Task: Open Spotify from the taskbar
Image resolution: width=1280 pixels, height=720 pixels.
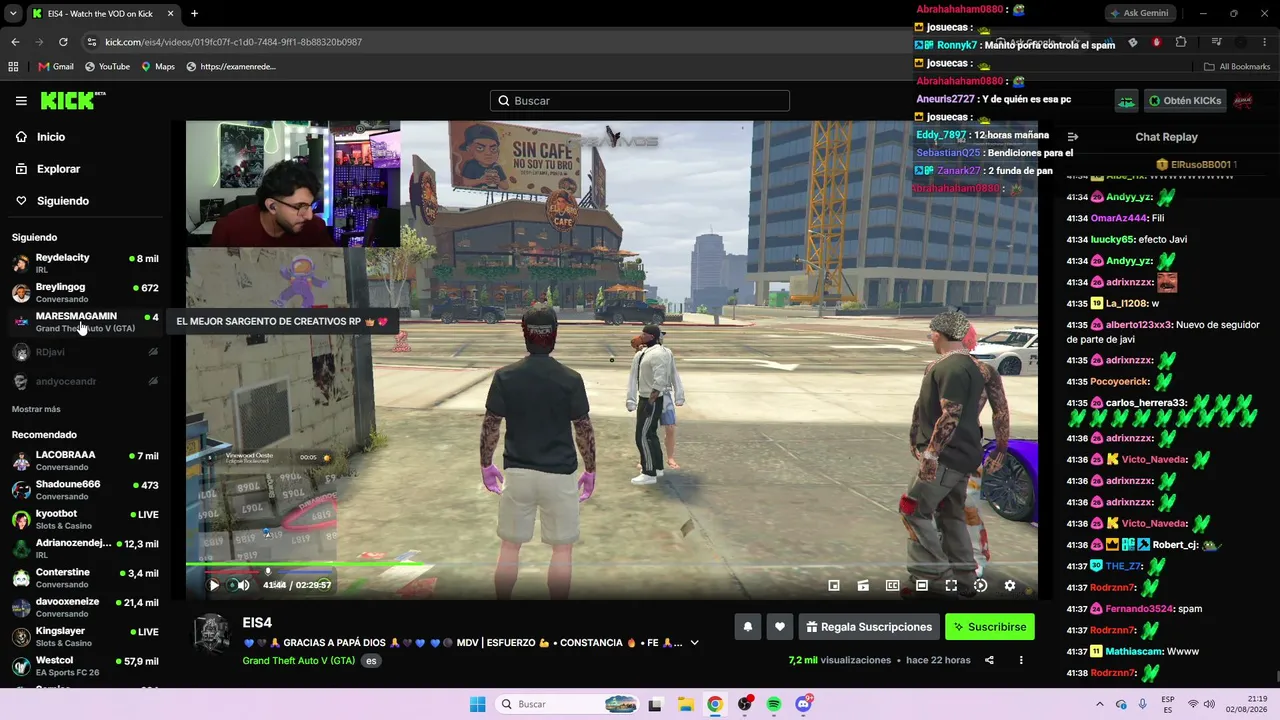Action: click(774, 704)
